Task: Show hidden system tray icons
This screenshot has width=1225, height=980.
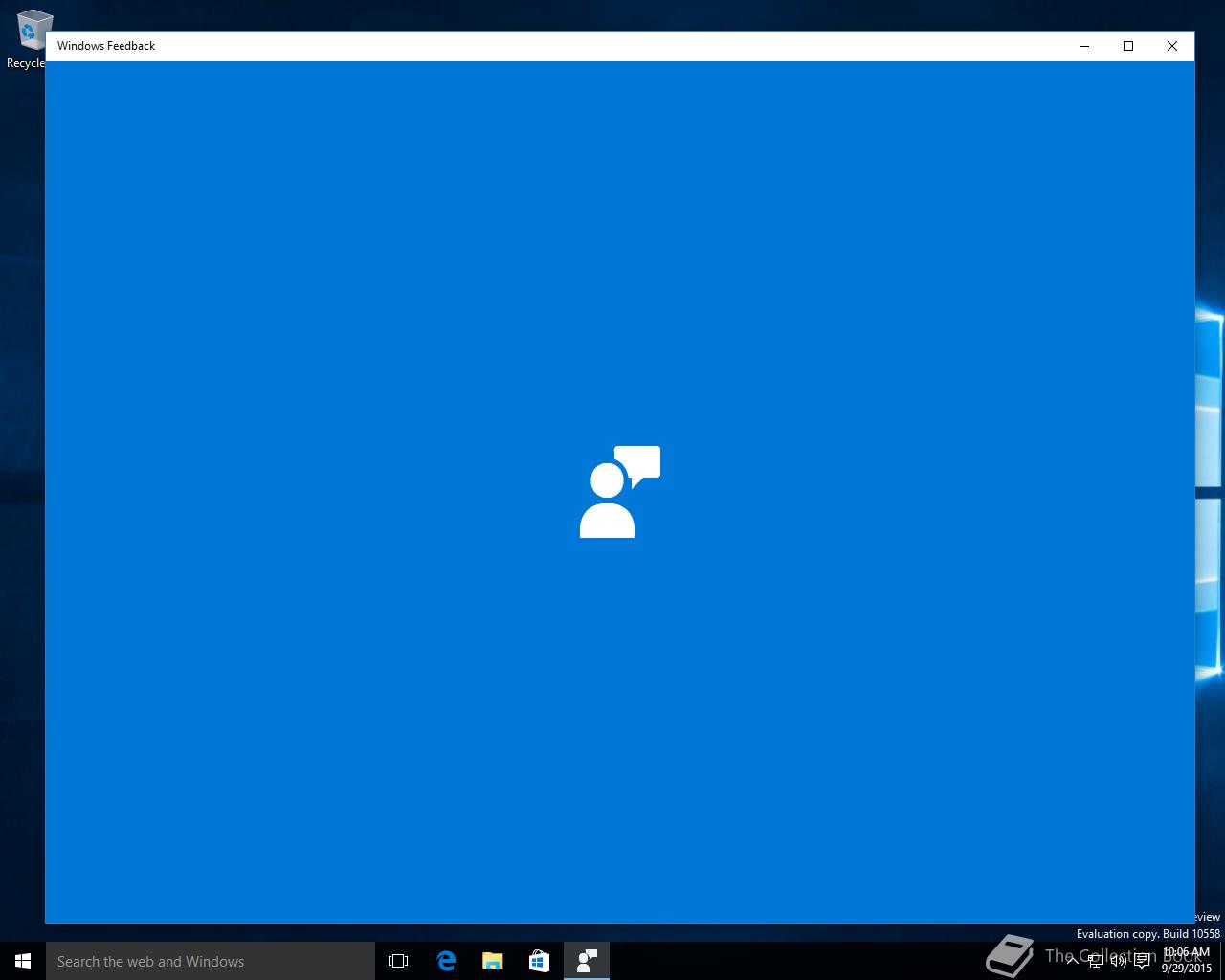Action: [x=1073, y=961]
